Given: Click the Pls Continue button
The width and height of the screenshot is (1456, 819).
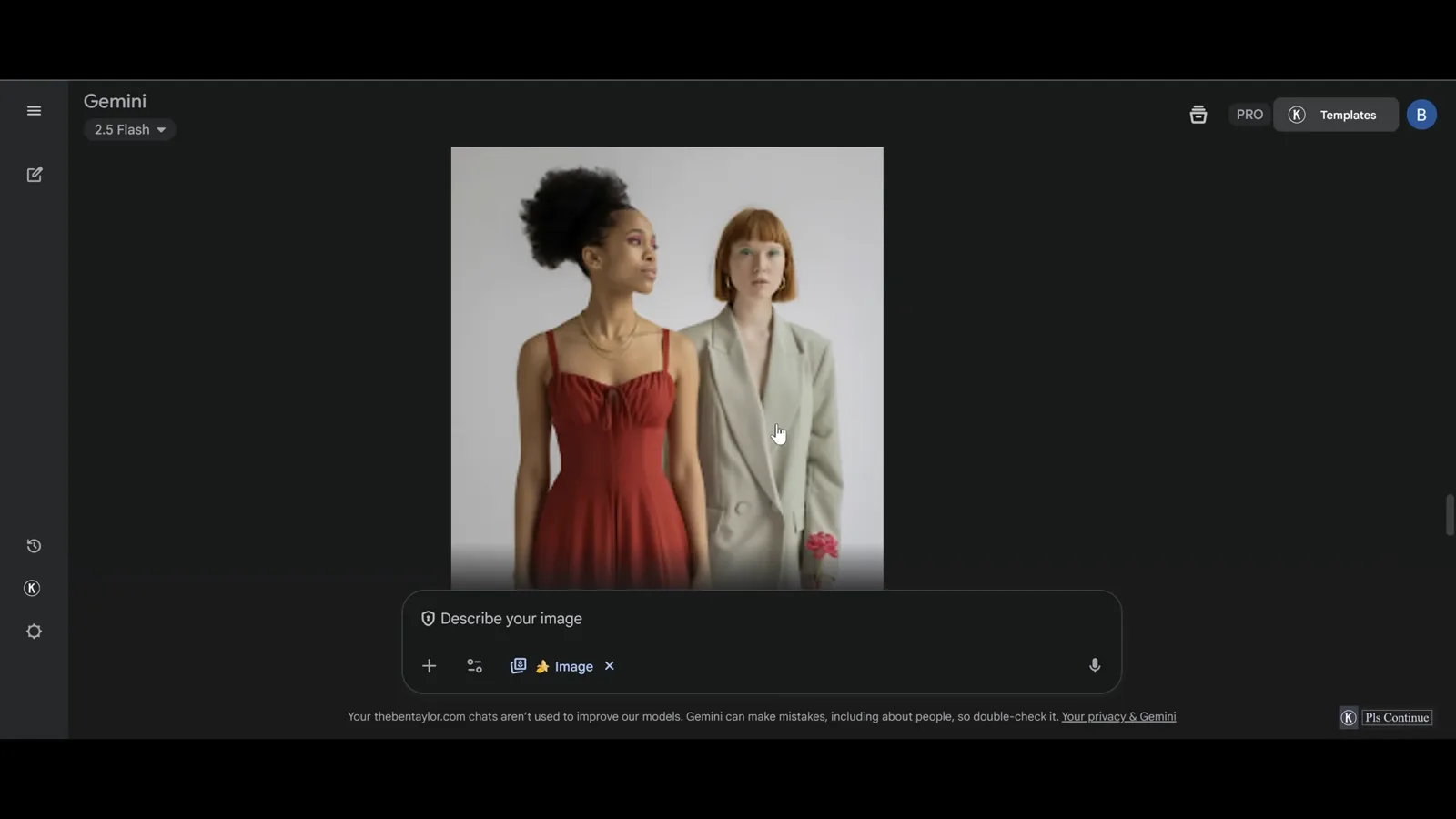Looking at the screenshot, I should [x=1397, y=718].
